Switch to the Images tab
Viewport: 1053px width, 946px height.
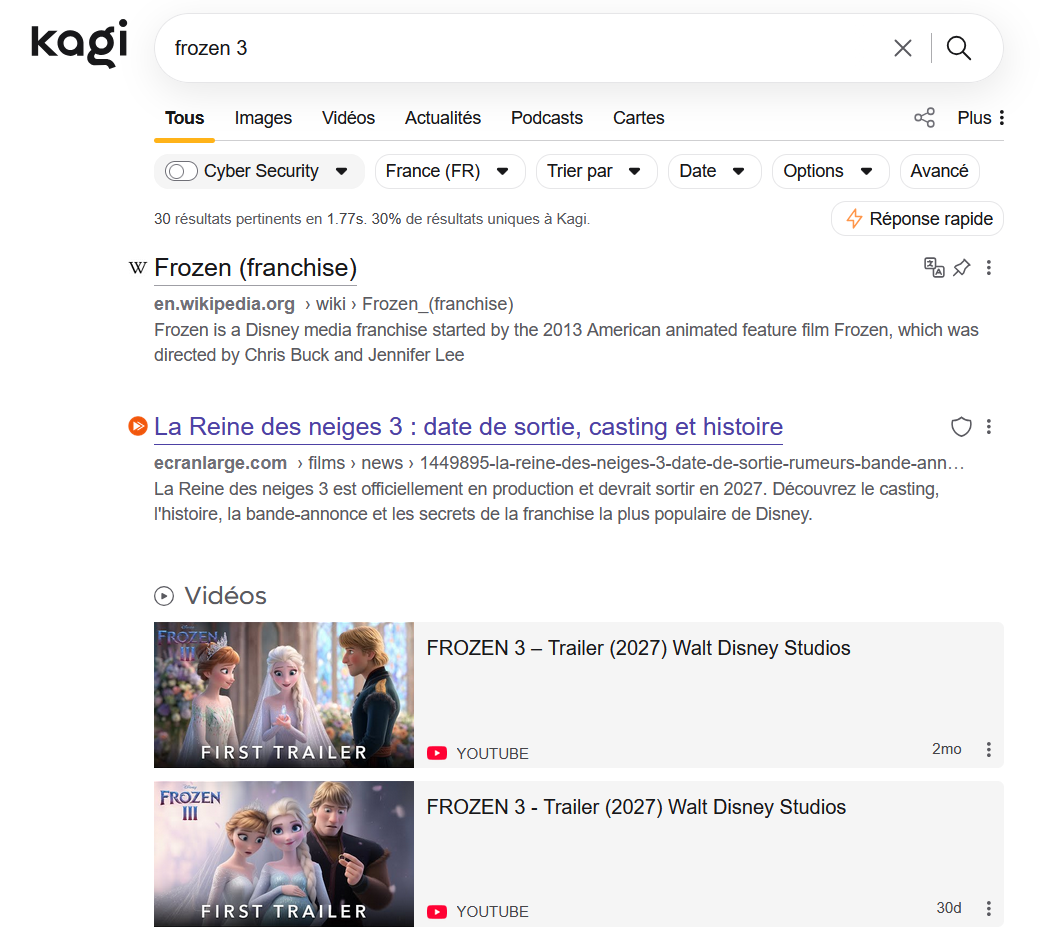[263, 118]
